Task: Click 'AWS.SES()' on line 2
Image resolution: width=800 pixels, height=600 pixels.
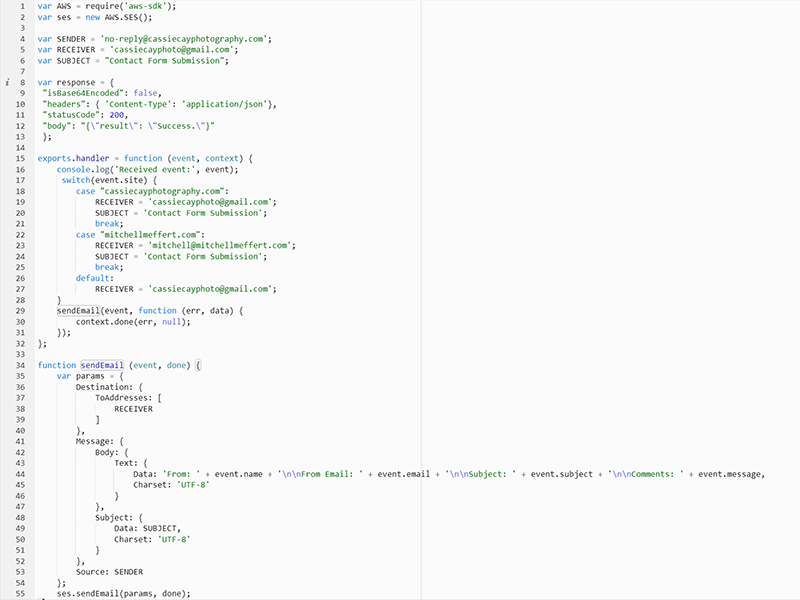Action: point(128,17)
